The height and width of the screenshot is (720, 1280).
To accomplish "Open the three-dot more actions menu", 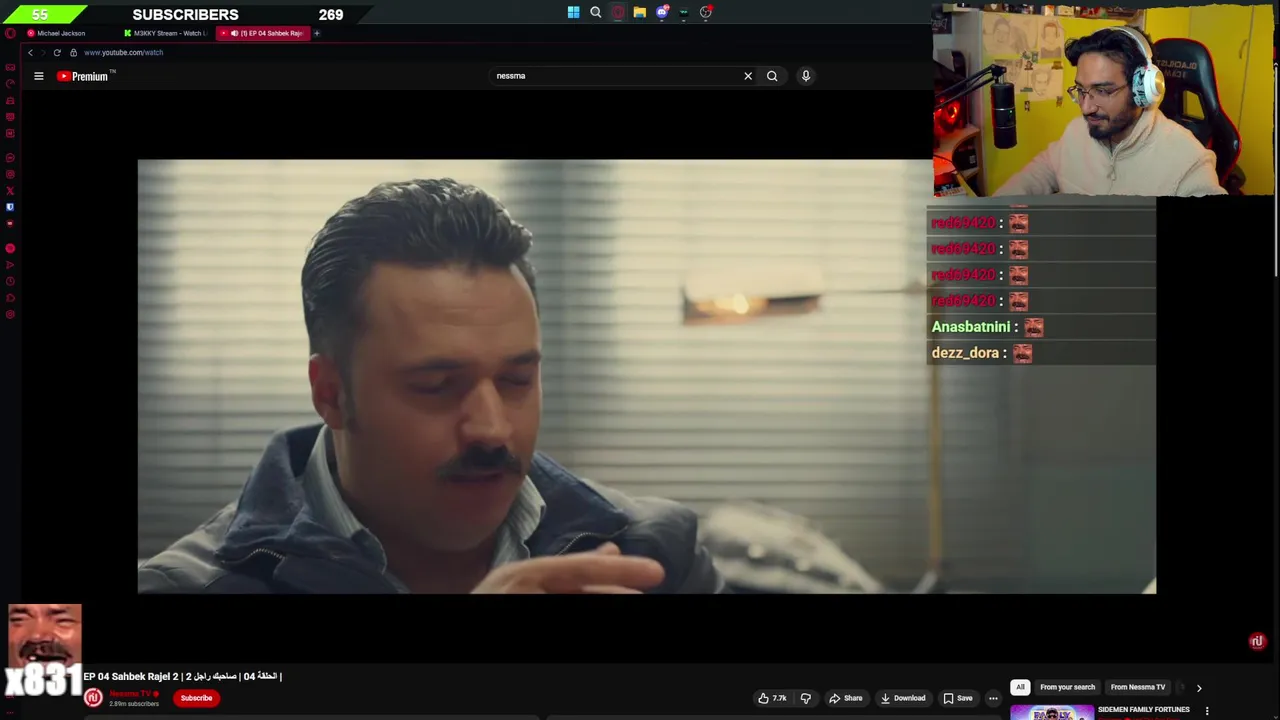I will coord(993,698).
